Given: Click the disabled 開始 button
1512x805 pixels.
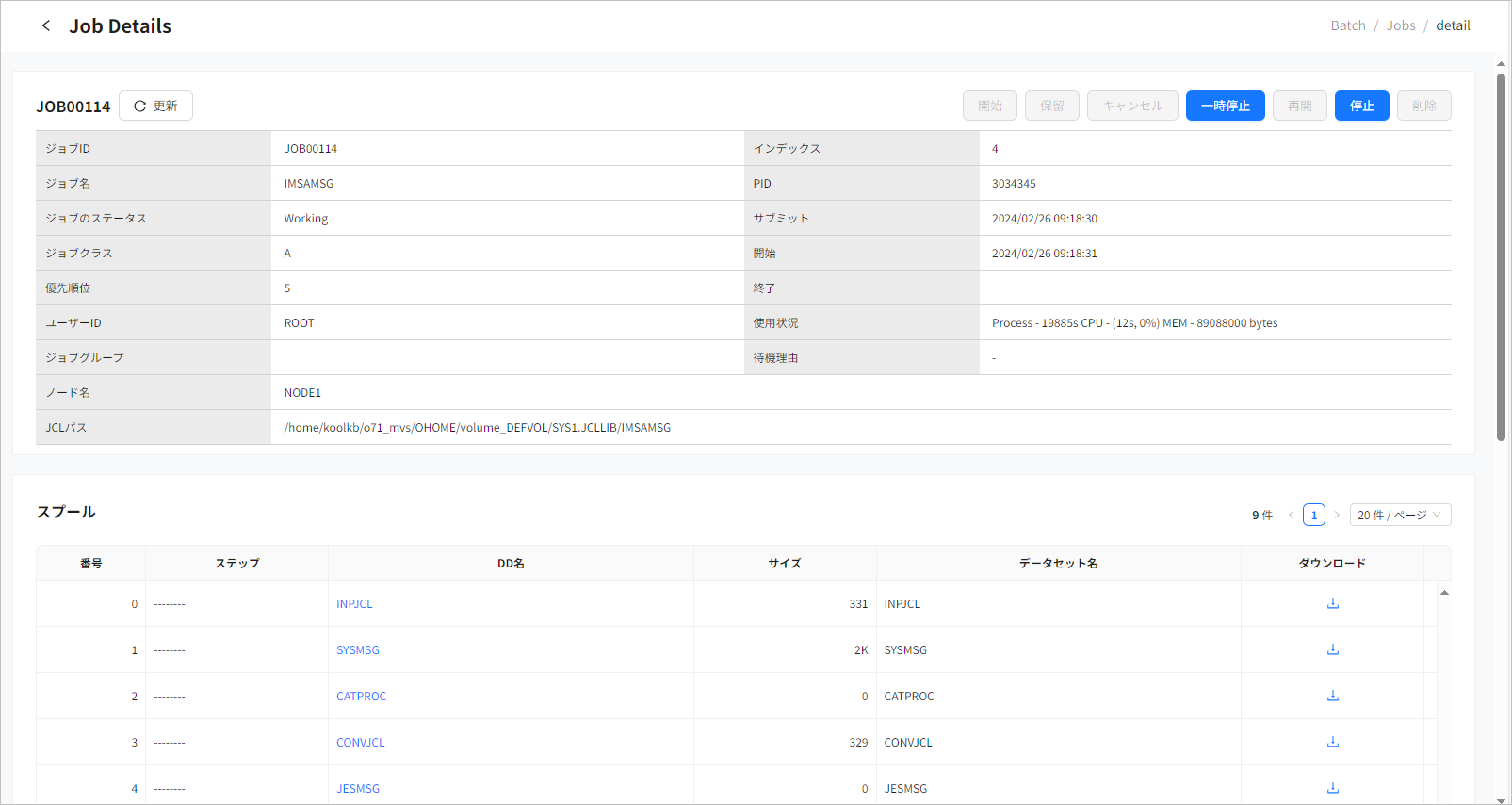Looking at the screenshot, I should 989,106.
